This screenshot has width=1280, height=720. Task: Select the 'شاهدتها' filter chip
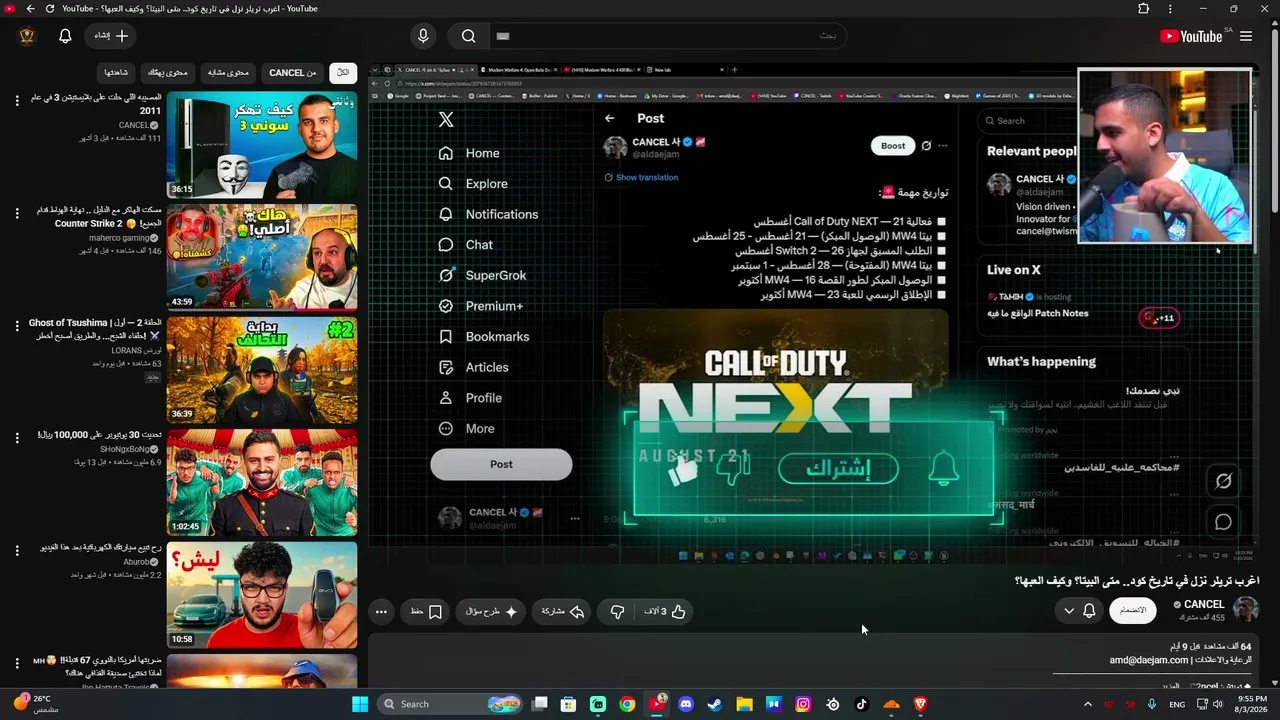[x=116, y=72]
